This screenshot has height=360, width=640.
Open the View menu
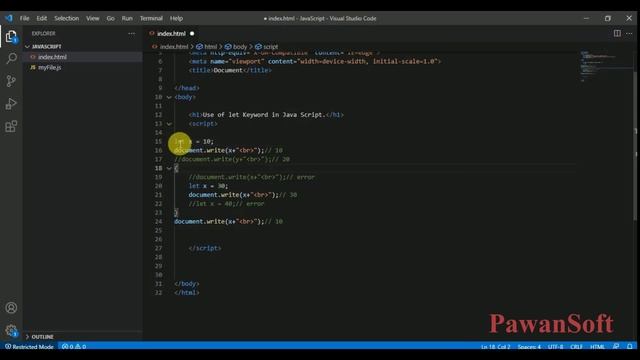pyautogui.click(x=93, y=18)
